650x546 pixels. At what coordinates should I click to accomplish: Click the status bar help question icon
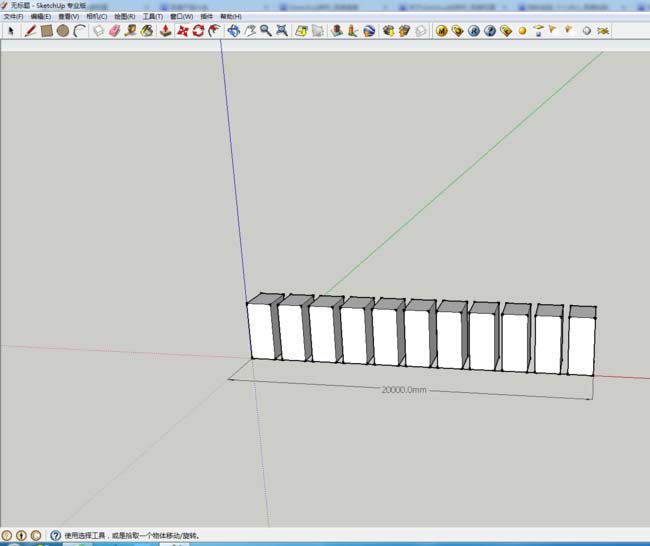pyautogui.click(x=56, y=535)
